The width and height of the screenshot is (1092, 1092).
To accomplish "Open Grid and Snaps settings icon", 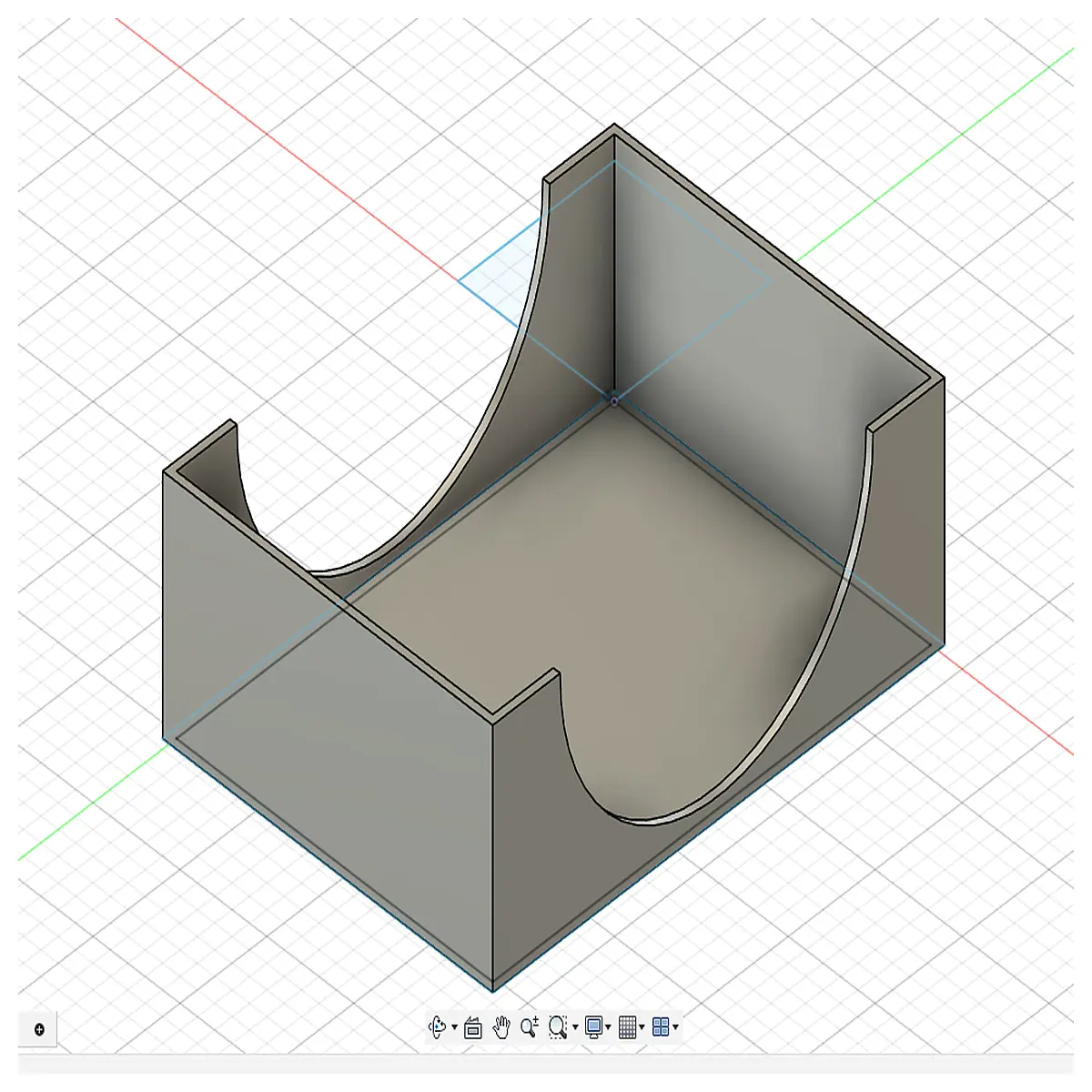I will (x=627, y=1027).
